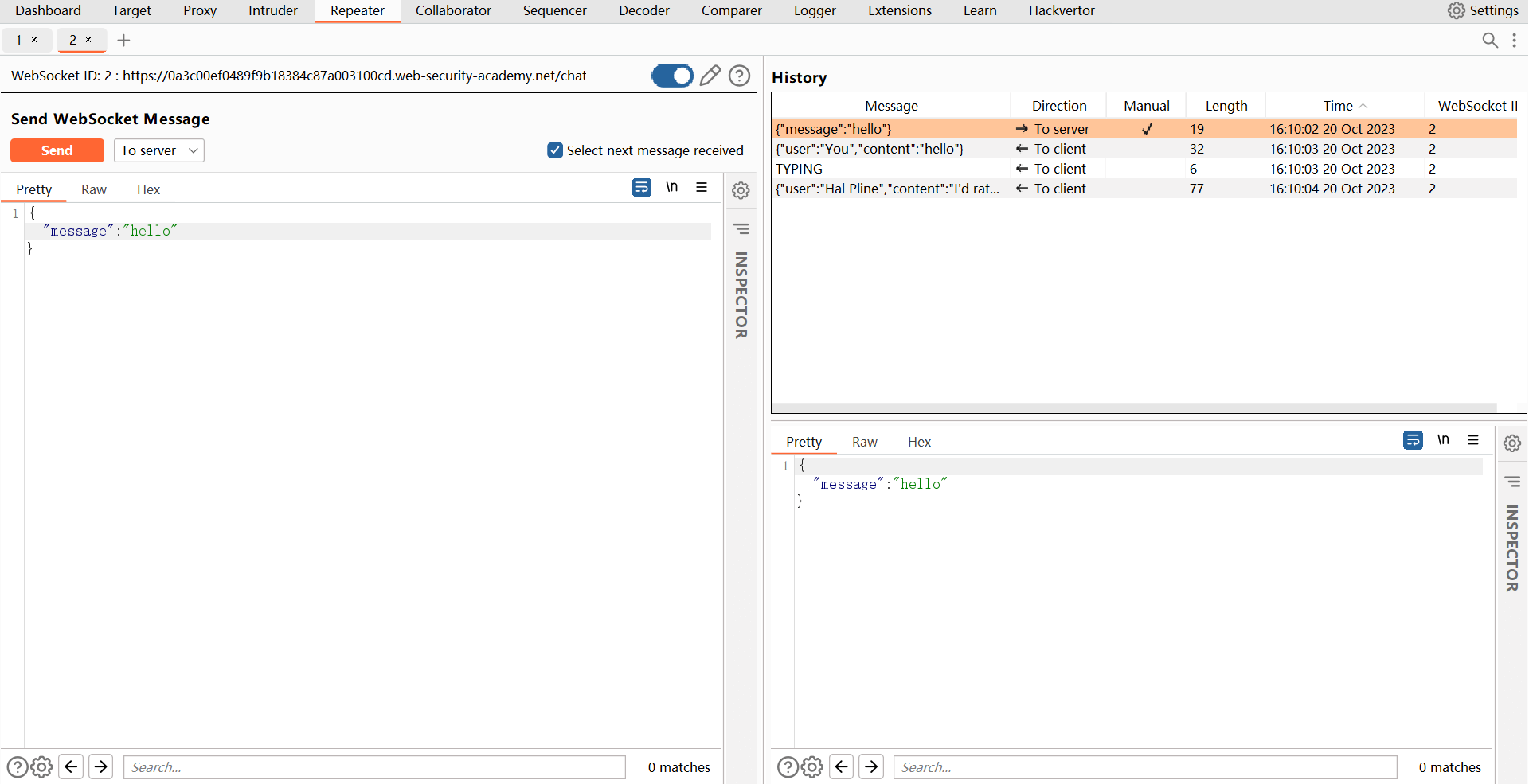
Task: Open search settings gear in the history viewer
Action: pos(812,766)
